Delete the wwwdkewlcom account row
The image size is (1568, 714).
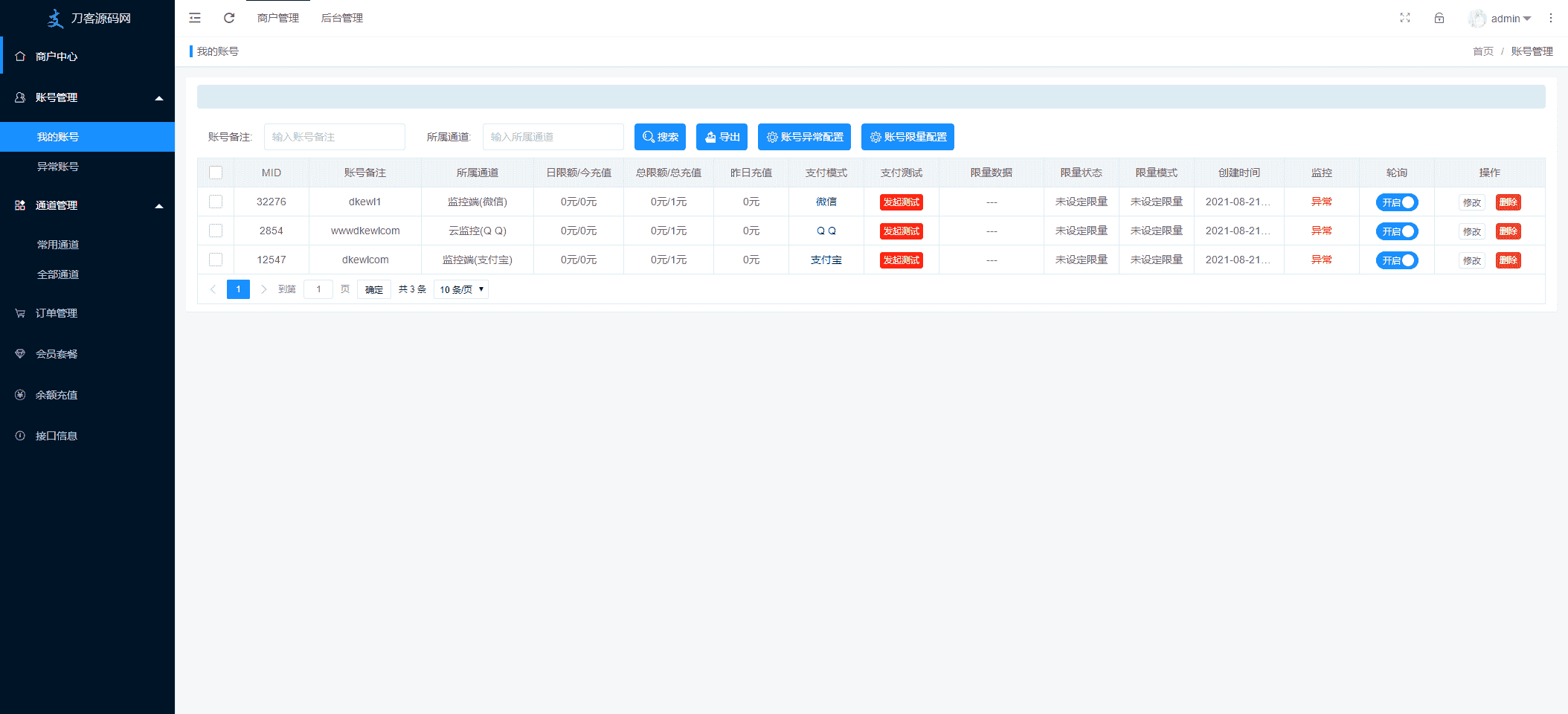[x=1508, y=231]
